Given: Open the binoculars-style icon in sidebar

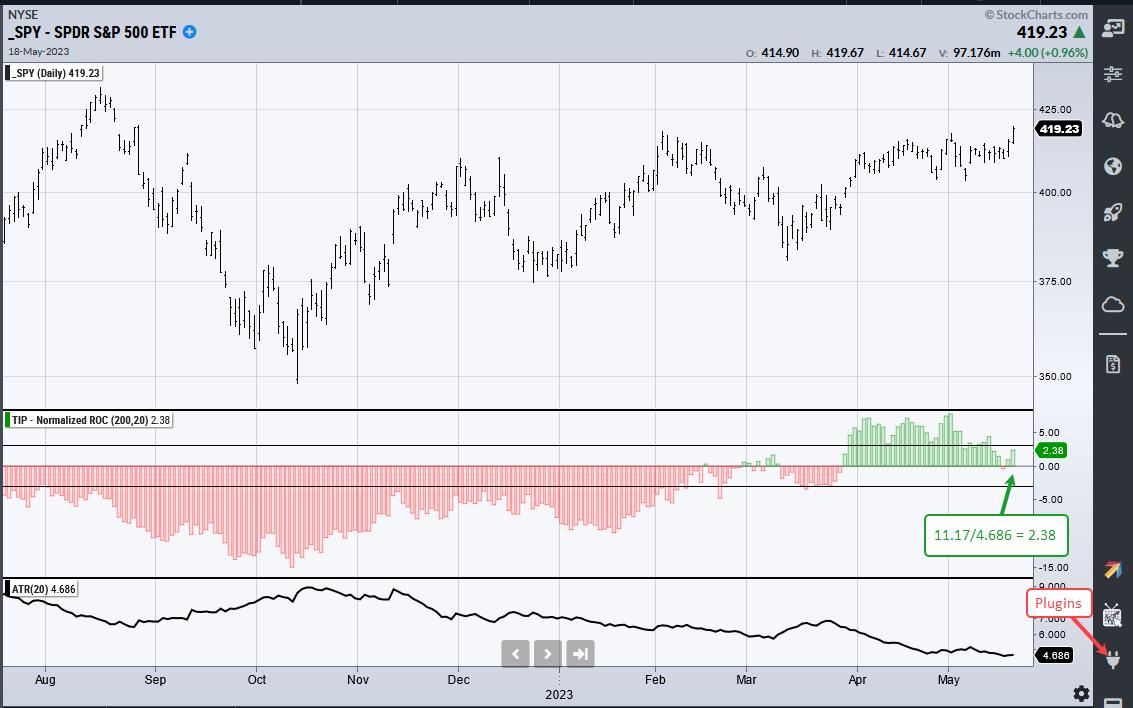Looking at the screenshot, I should coord(1112,120).
